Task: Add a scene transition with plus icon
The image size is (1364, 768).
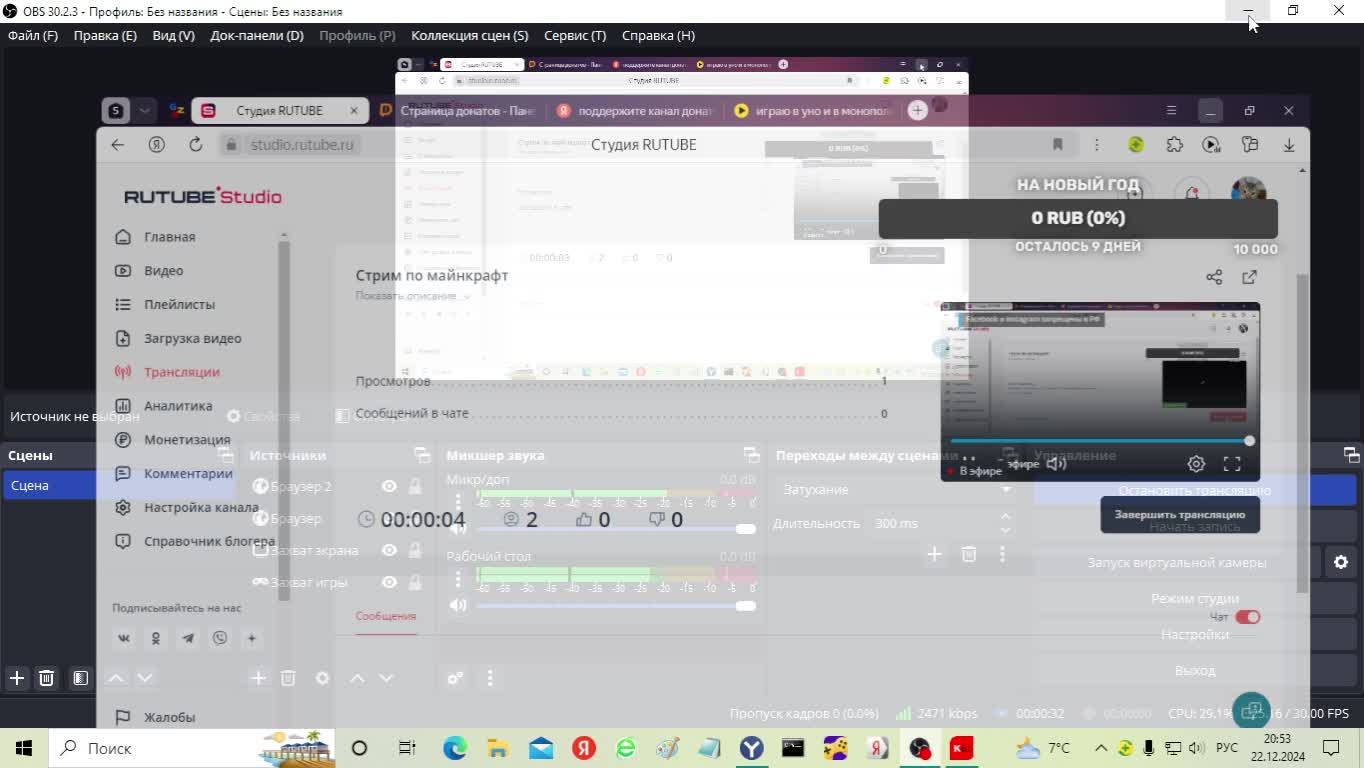Action: pos(934,553)
